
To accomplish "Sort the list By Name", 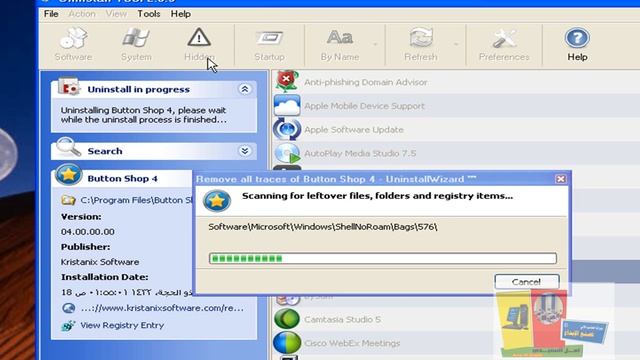I will [x=340, y=44].
